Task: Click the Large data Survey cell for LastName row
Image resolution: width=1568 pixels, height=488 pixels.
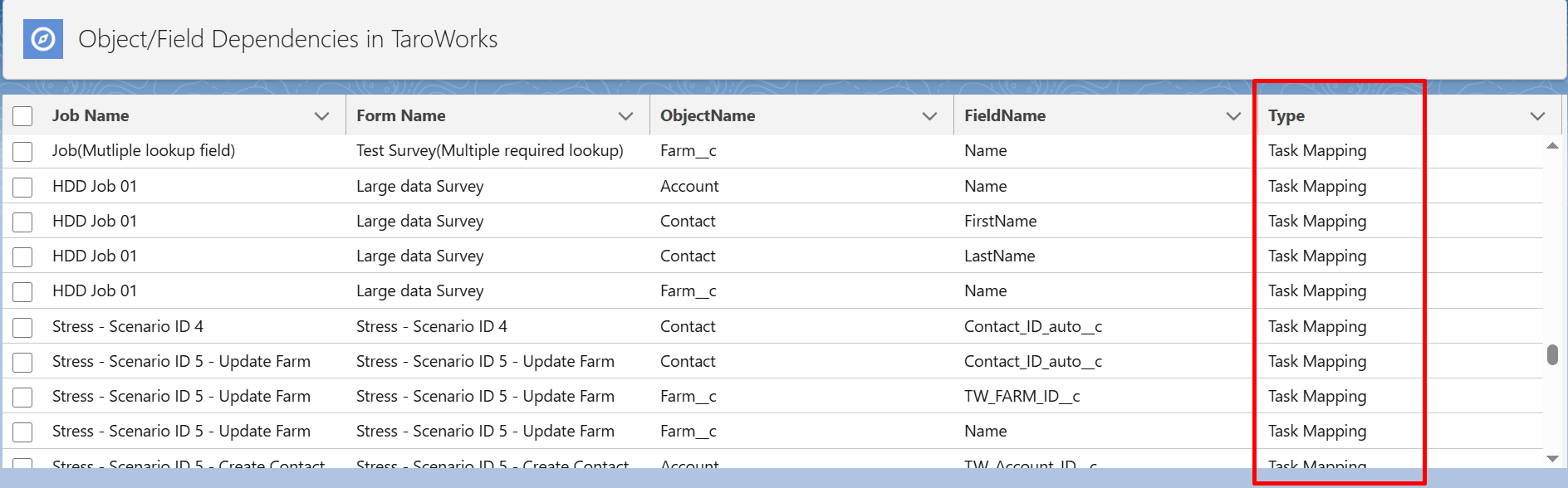Action: (x=420, y=256)
